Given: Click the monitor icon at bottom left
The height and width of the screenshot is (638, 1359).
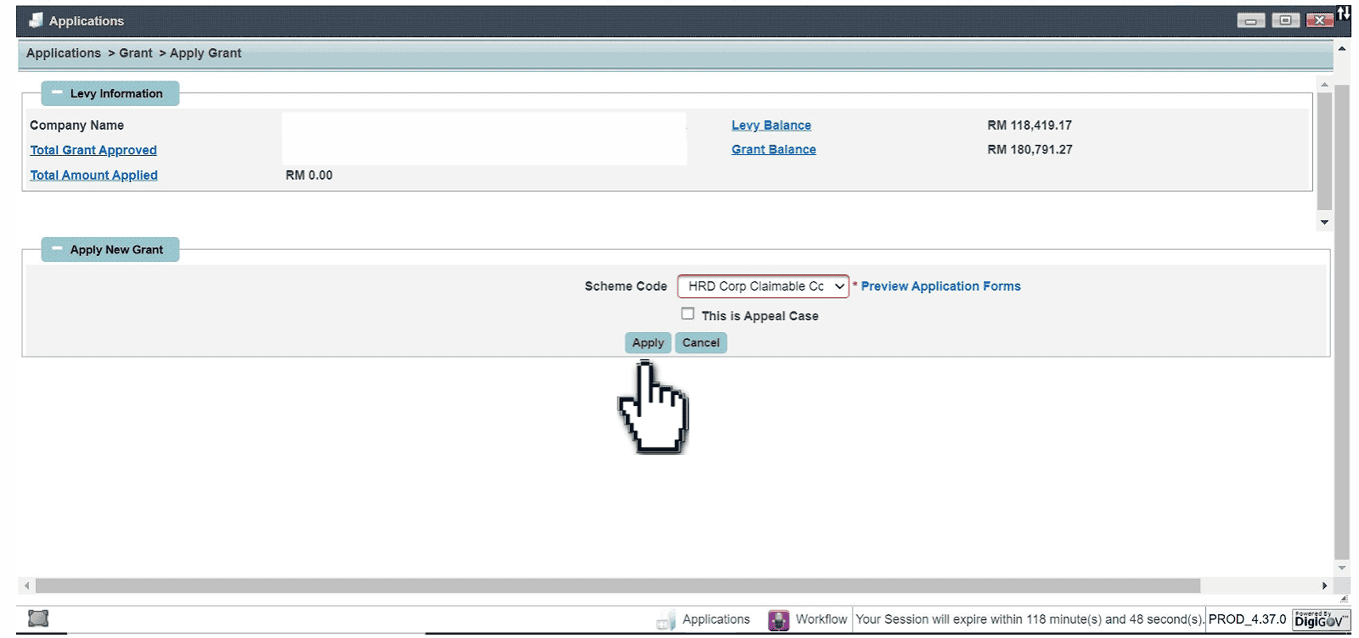Looking at the screenshot, I should tap(38, 619).
